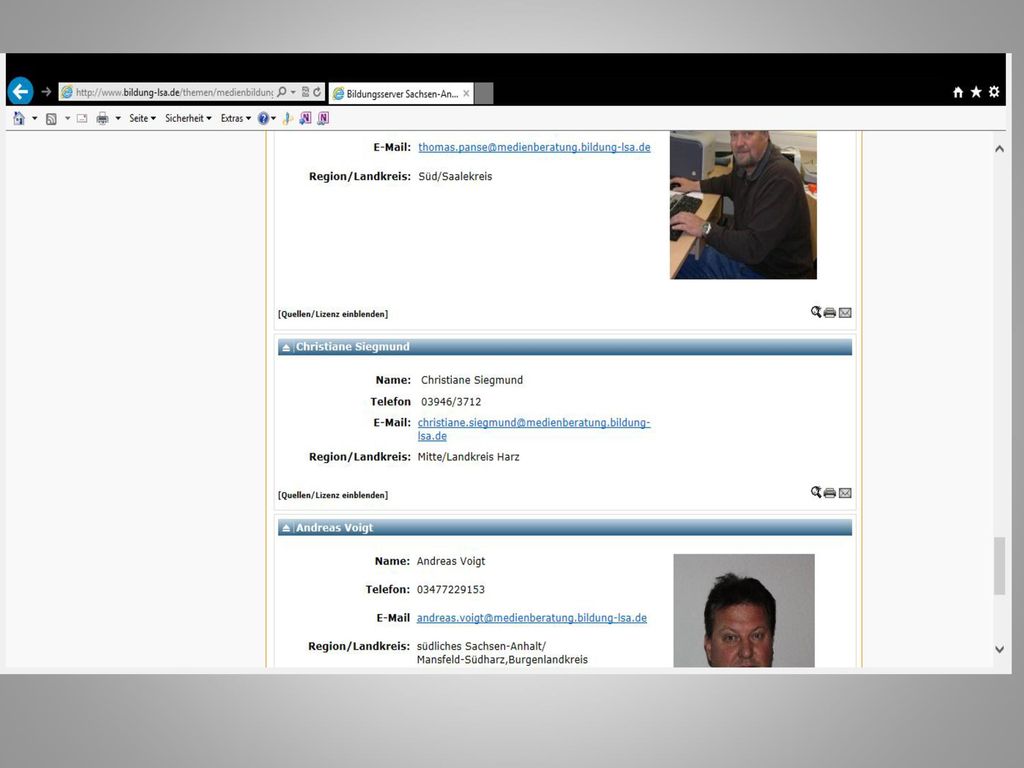Print page using command bar printer icon
This screenshot has width=1024, height=768.
click(x=103, y=119)
